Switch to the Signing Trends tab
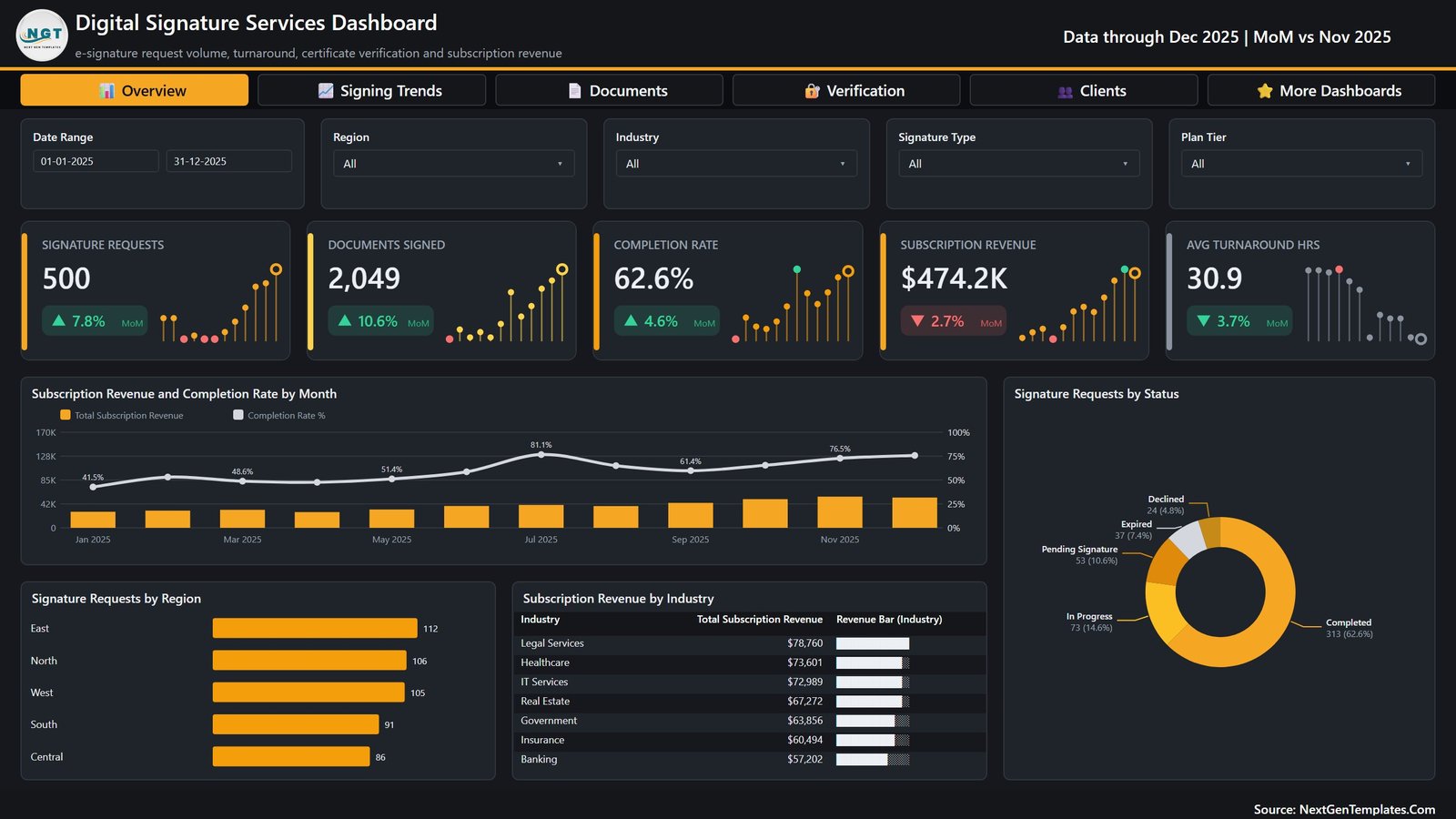1456x819 pixels. pyautogui.click(x=371, y=90)
